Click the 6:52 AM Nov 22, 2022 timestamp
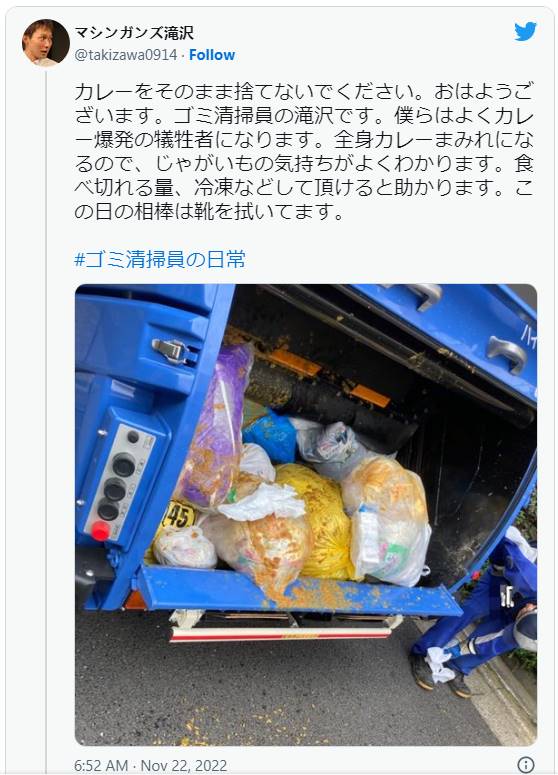This screenshot has height=775, width=558. pos(150,766)
